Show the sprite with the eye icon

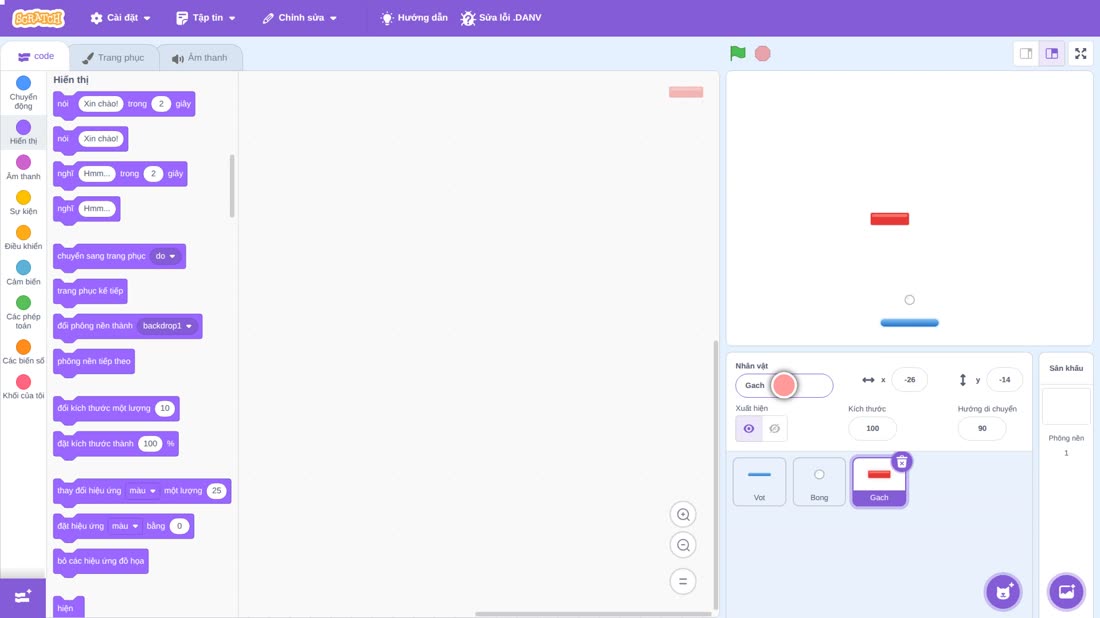749,429
